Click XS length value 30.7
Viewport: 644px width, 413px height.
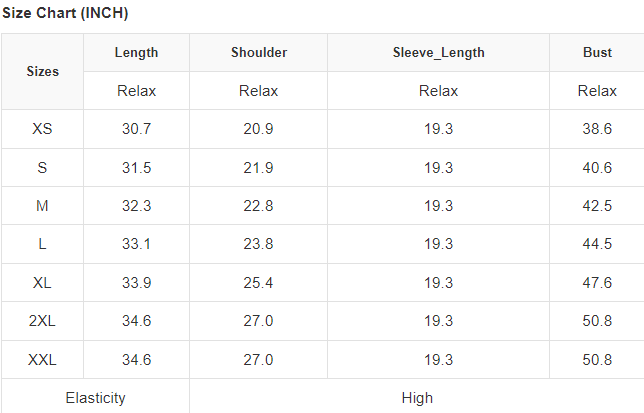coord(136,129)
